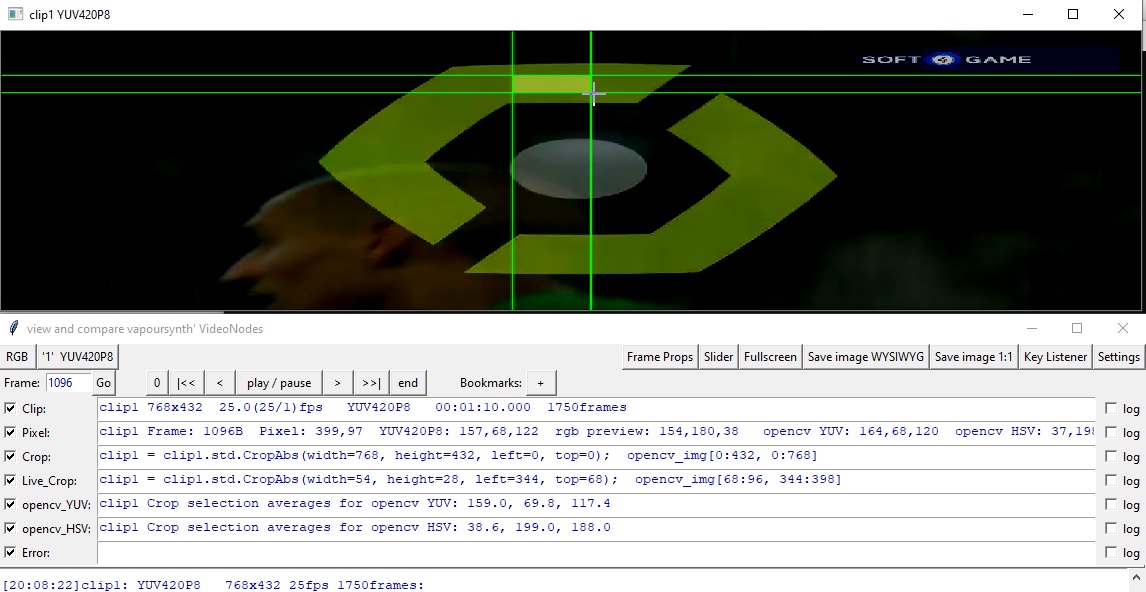Step forward one frame with > button
Viewport: 1146px width, 592px height.
point(337,383)
